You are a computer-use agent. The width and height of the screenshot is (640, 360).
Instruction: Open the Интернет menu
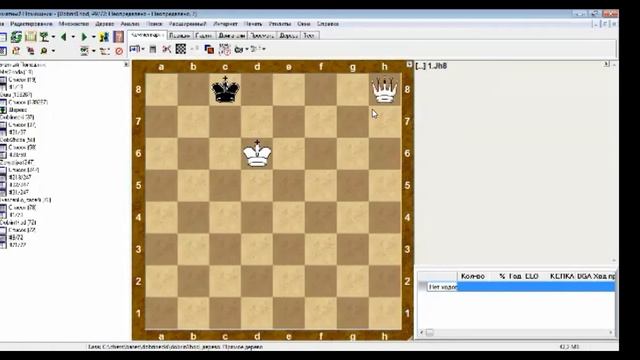tap(225, 24)
